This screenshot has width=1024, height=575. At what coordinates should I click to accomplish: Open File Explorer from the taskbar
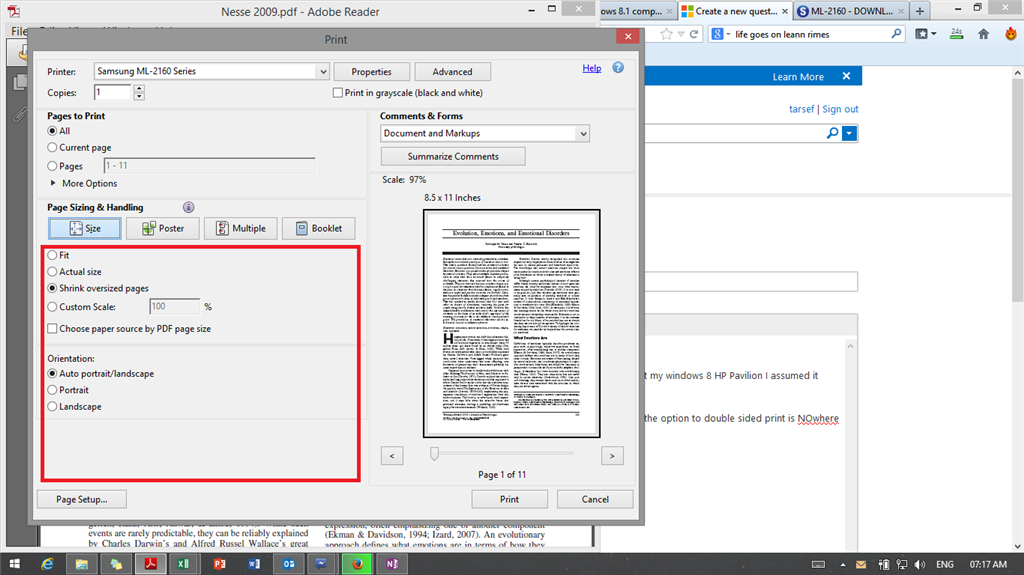click(82, 564)
